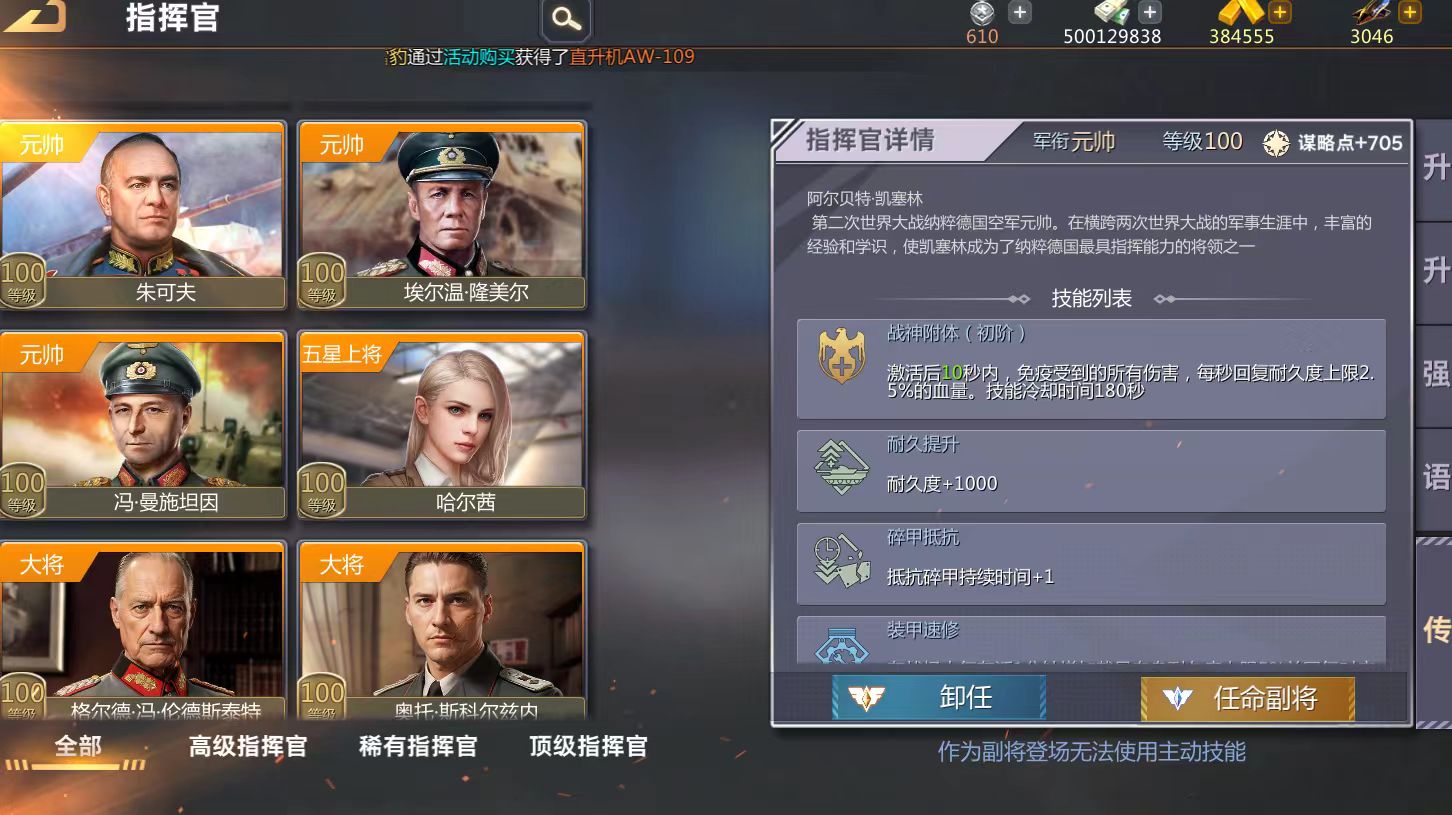Click 战神附体 skill eagle icon
1452x815 pixels.
(x=841, y=356)
